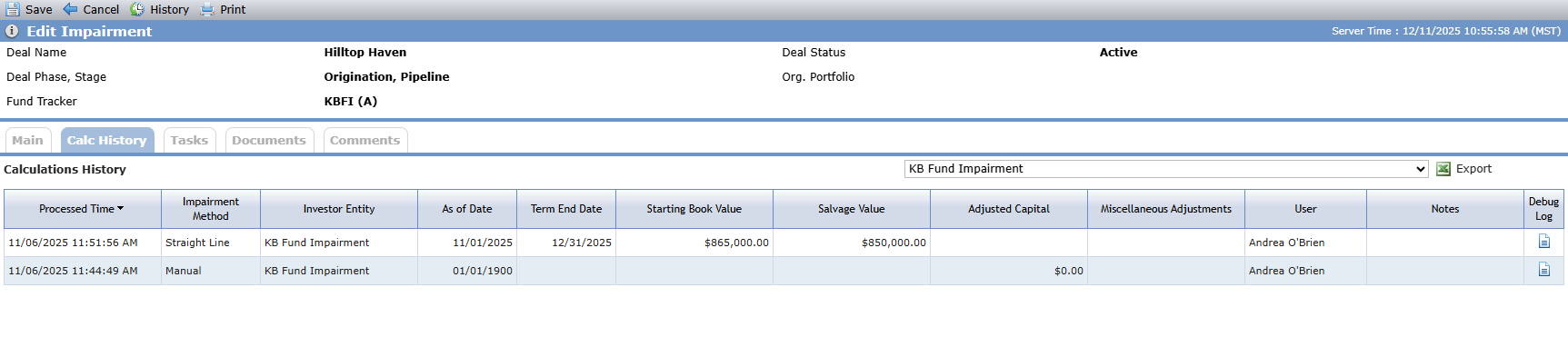Click the Save disk icon

pyautogui.click(x=13, y=9)
